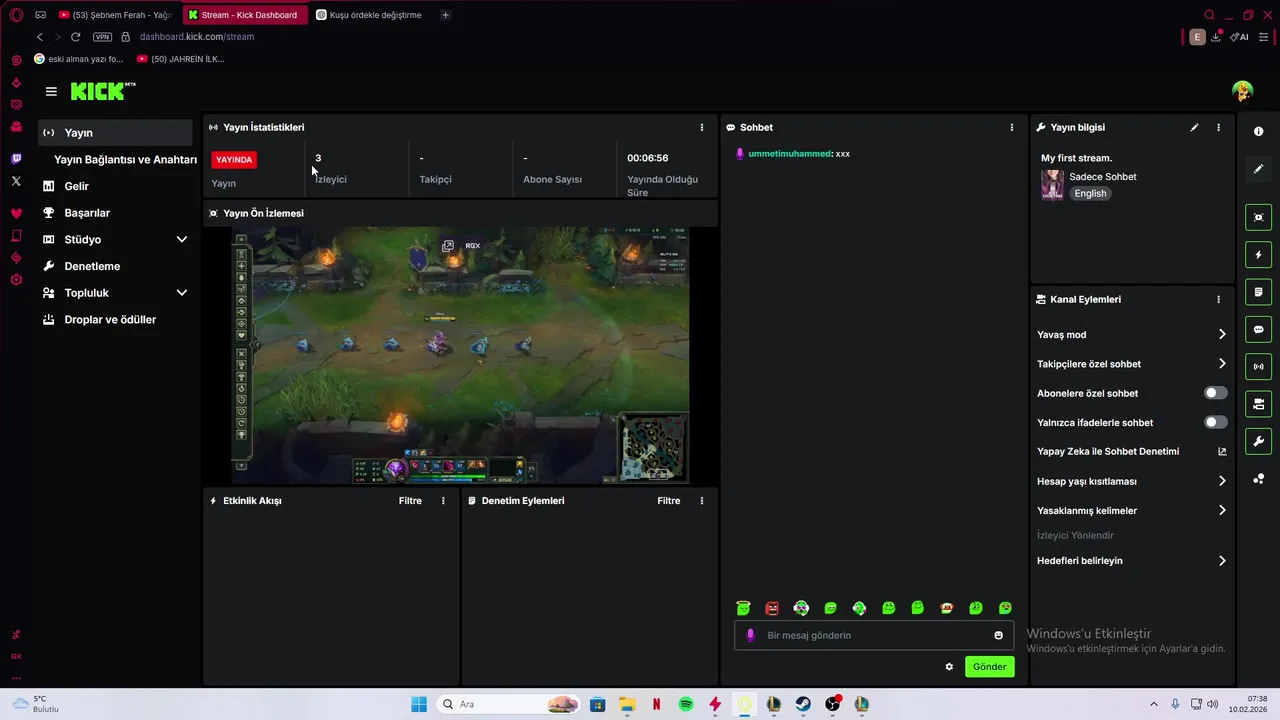Click the Bir mesaj gönderin field

(874, 635)
